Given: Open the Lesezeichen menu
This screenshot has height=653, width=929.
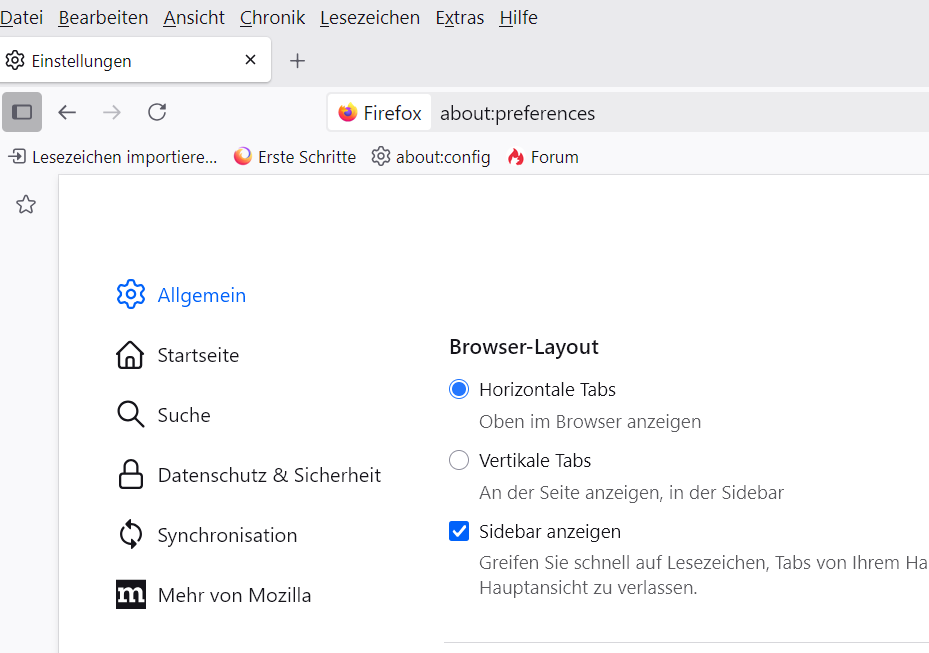Looking at the screenshot, I should tap(369, 17).
